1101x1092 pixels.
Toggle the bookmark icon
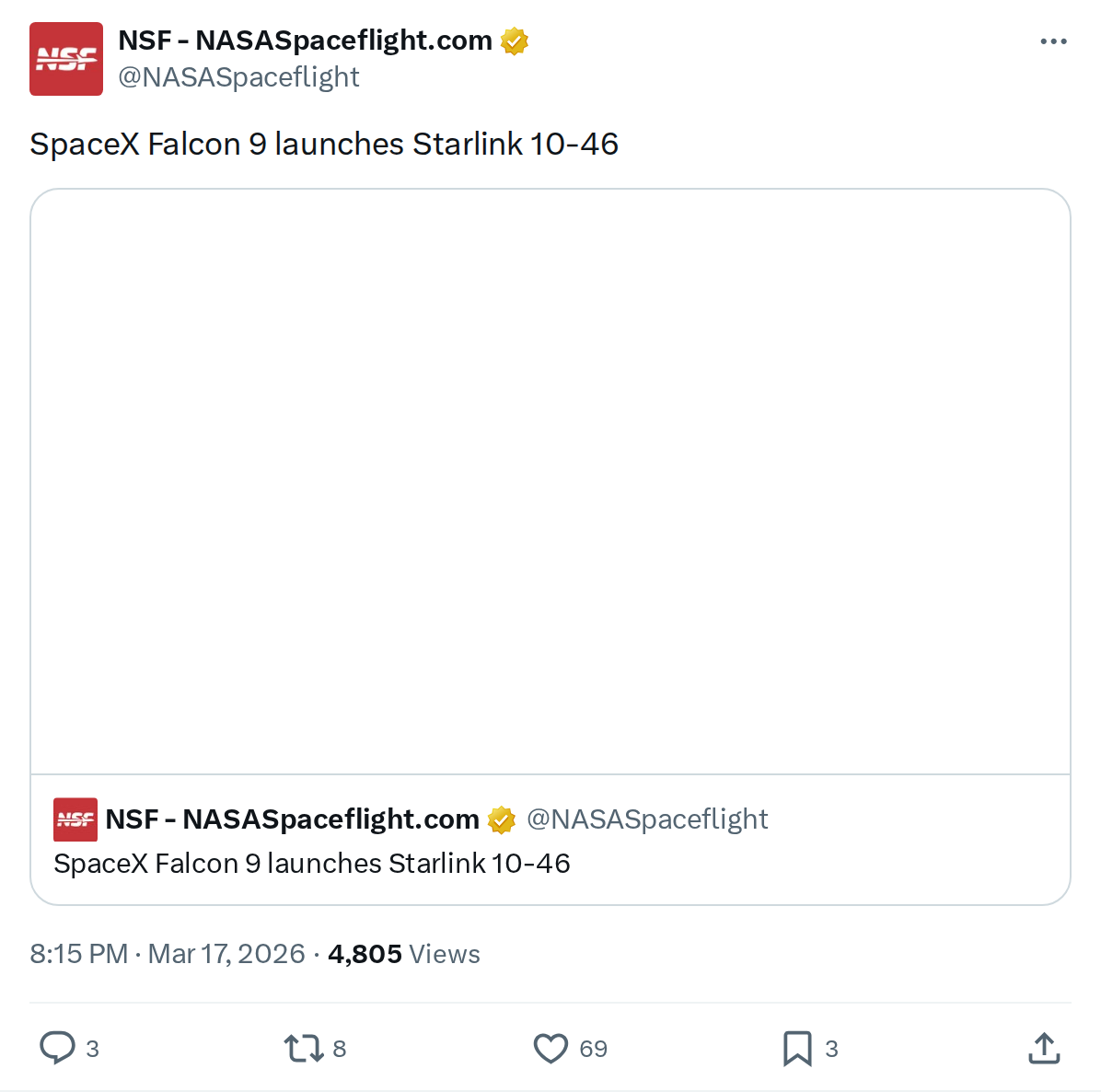797,1048
